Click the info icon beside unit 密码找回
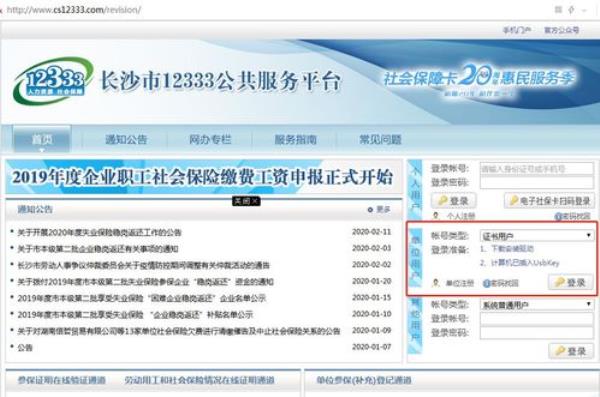The width and height of the screenshot is (600, 397). (486, 283)
